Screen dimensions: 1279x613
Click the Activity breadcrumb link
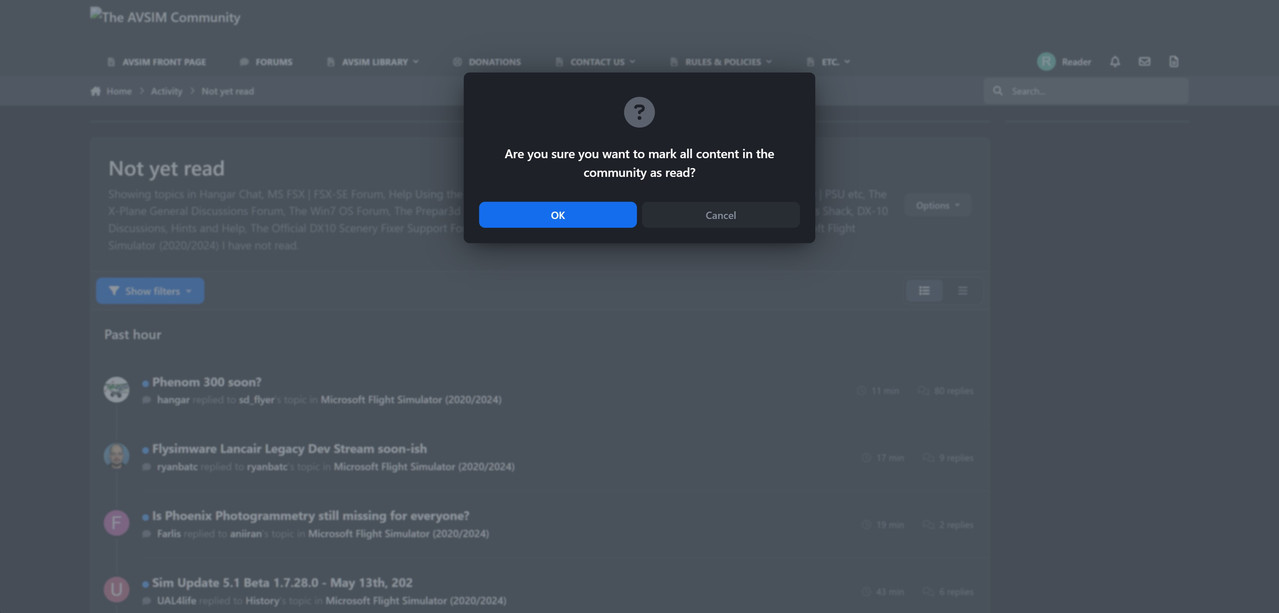(x=167, y=91)
